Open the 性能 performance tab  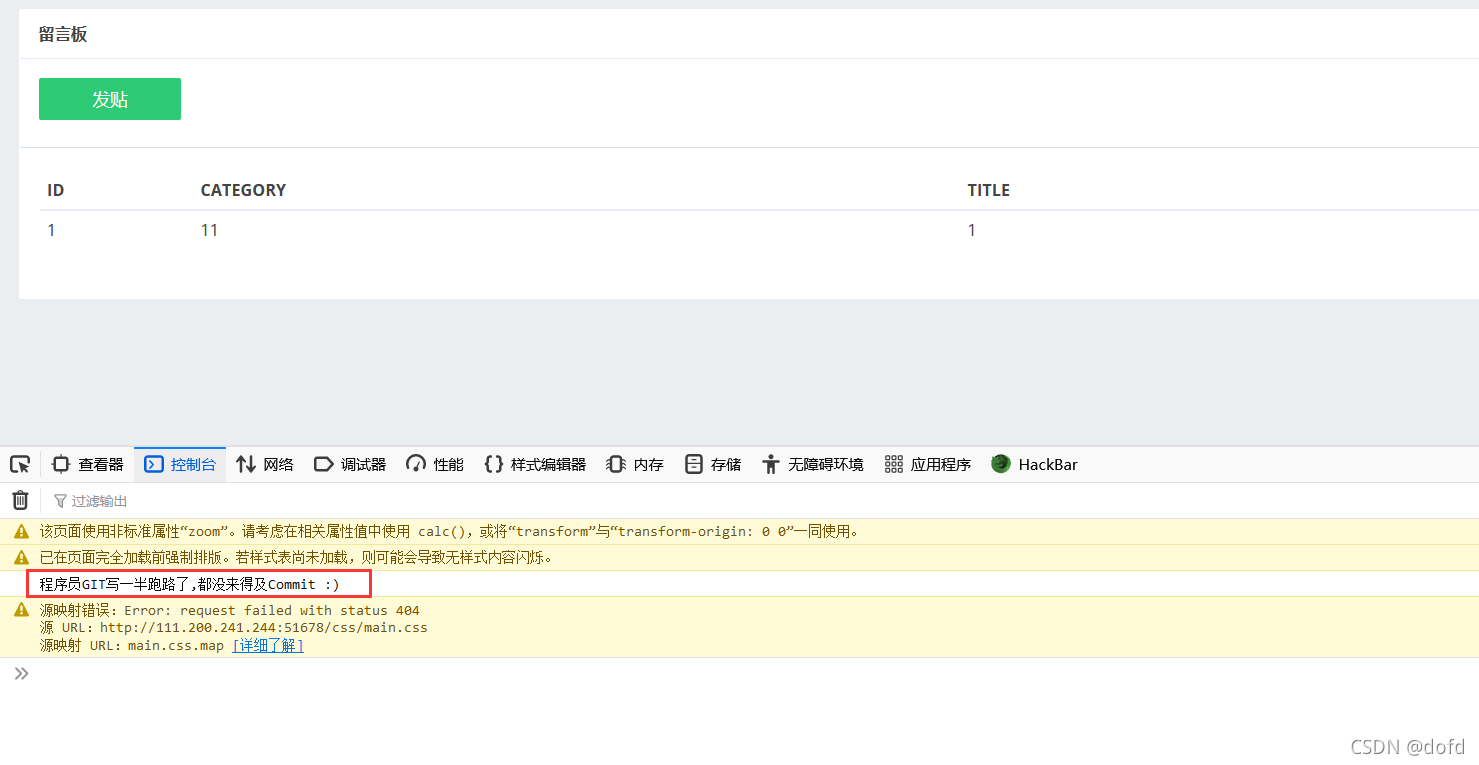435,464
